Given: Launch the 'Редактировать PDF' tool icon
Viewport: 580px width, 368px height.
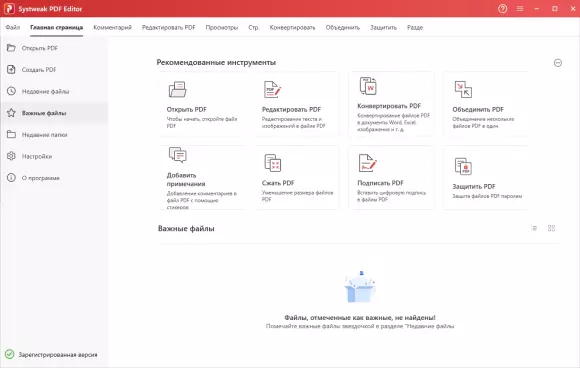Looking at the screenshot, I should [x=273, y=90].
